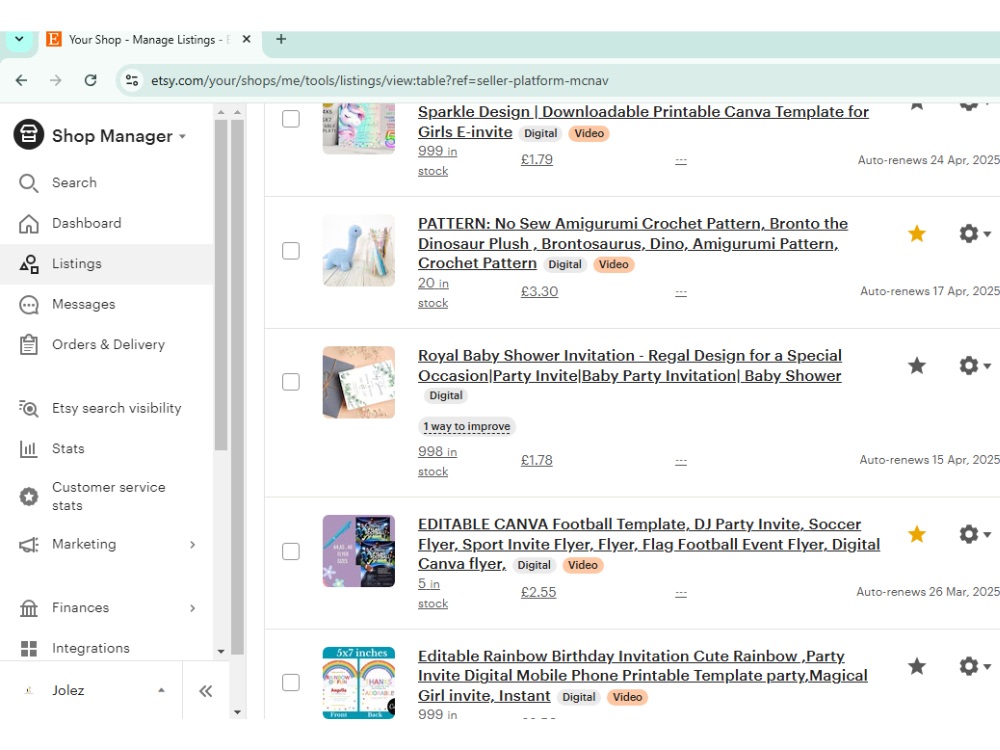Open Customer service stats page
Screen dimensions: 1000x750
point(109,496)
